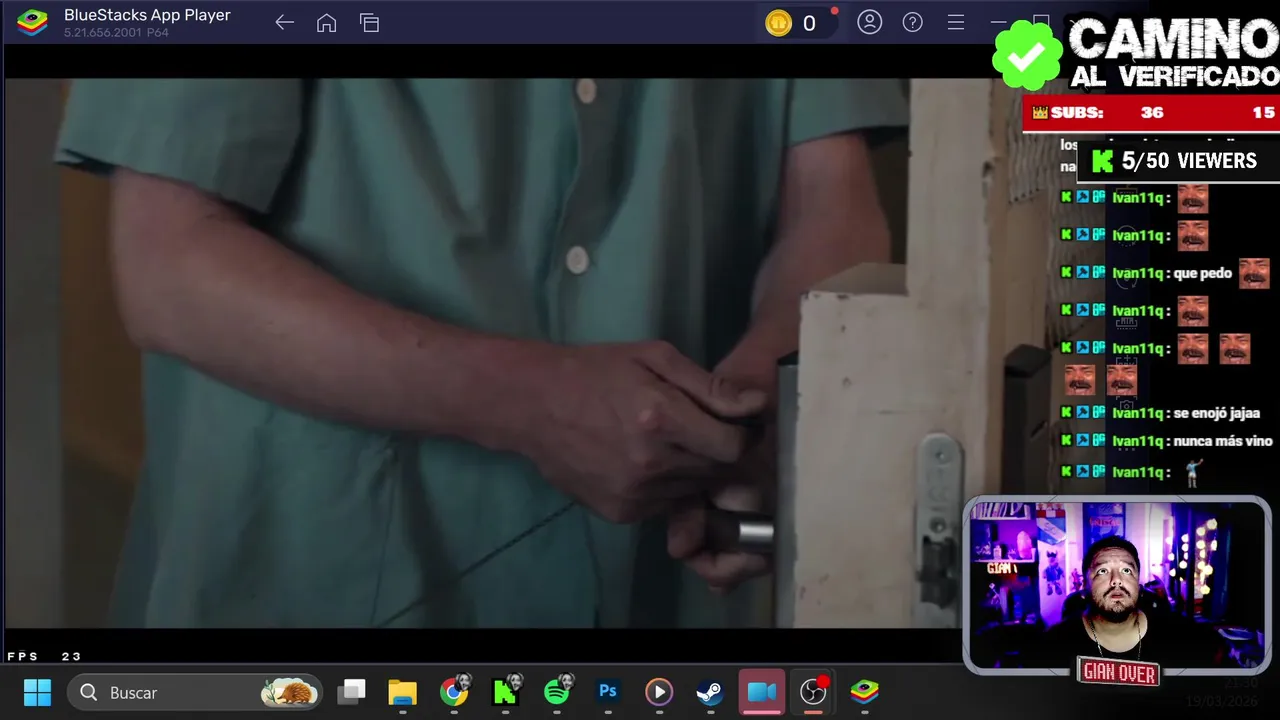Switch to the pink video camera app
1280x720 pixels.
coord(762,692)
